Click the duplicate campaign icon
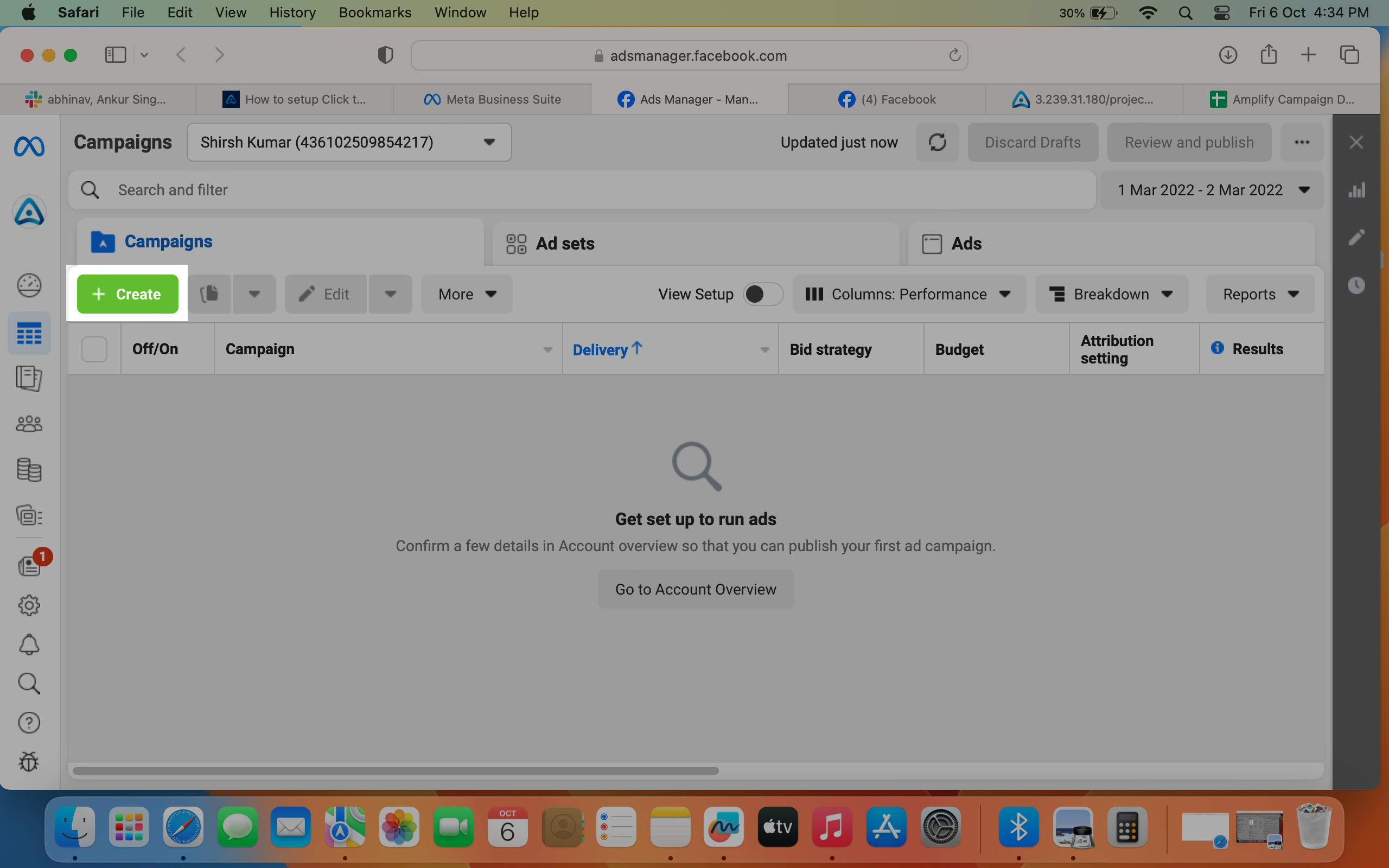 pos(209,294)
